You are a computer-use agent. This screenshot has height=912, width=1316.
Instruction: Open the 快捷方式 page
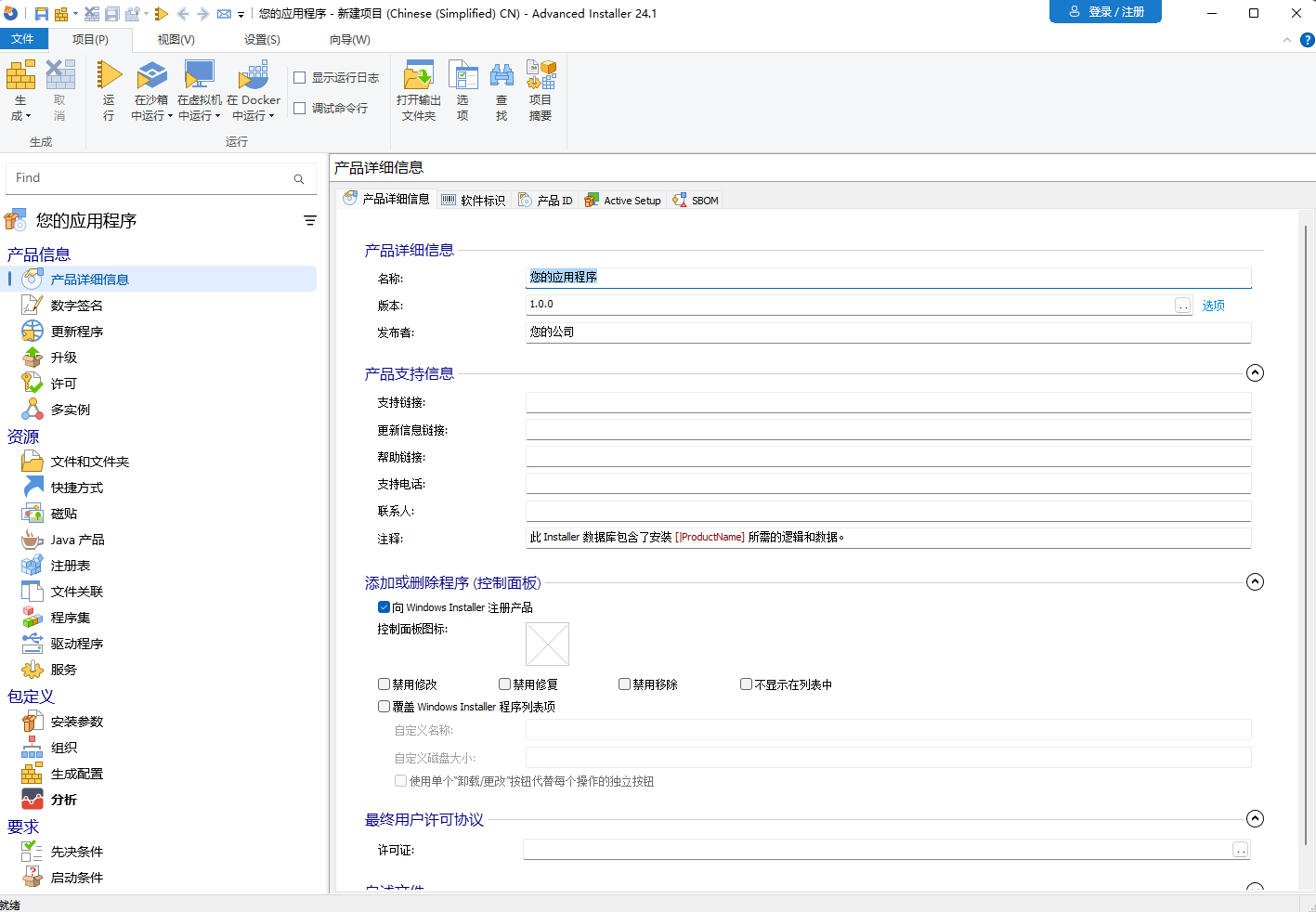76,488
